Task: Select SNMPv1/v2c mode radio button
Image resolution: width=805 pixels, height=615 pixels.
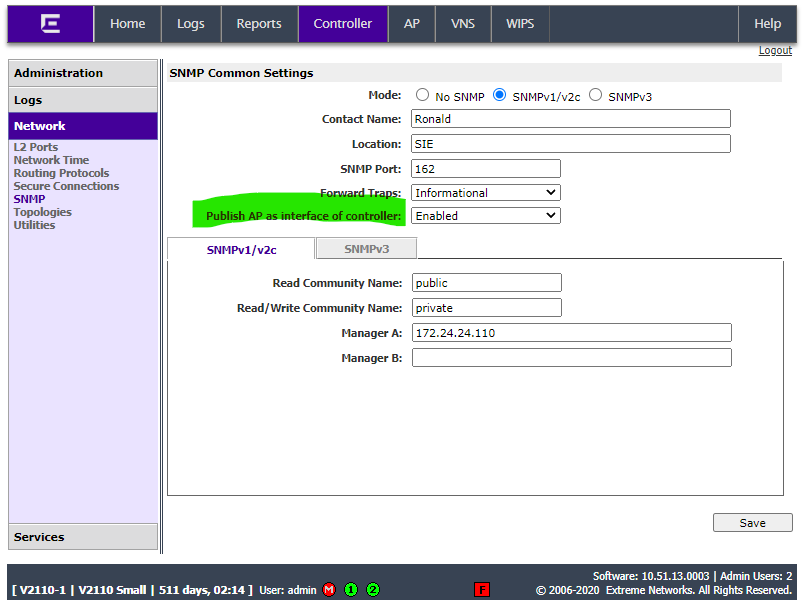Action: [499, 96]
